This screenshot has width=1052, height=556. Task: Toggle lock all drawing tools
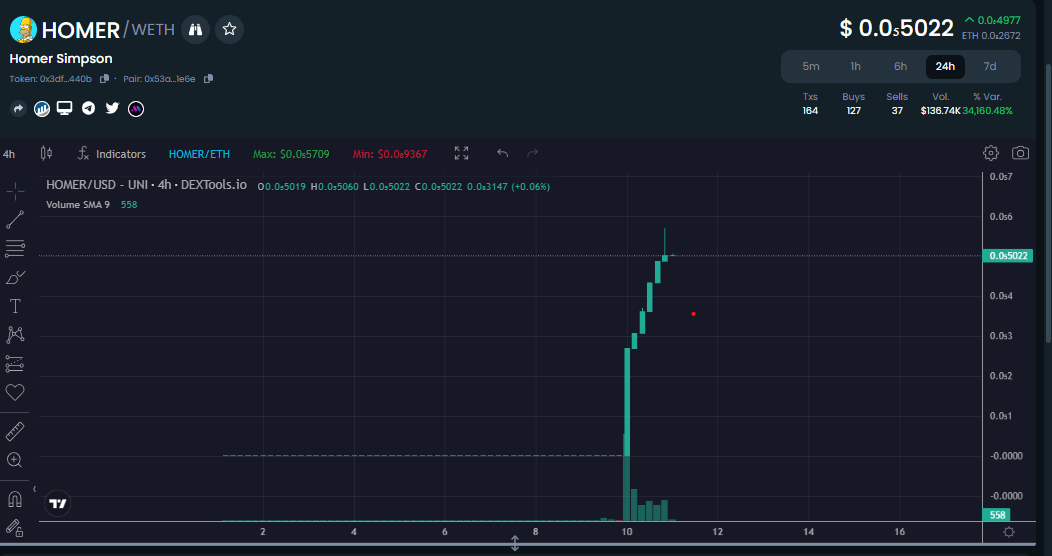[15, 529]
